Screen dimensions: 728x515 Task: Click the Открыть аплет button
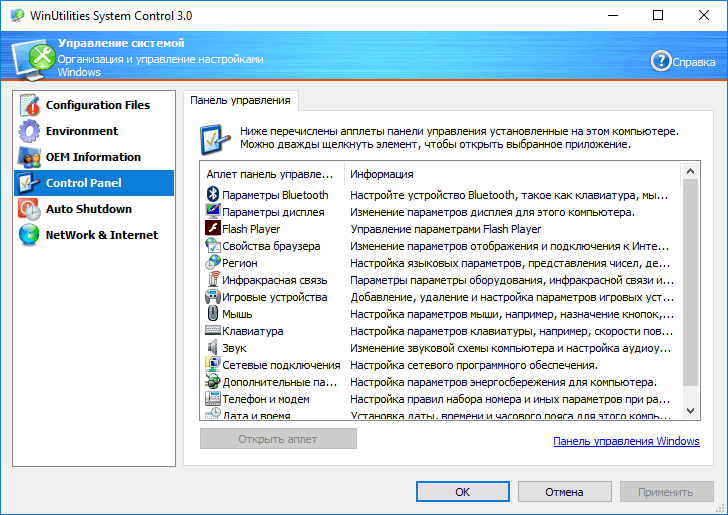coord(278,439)
